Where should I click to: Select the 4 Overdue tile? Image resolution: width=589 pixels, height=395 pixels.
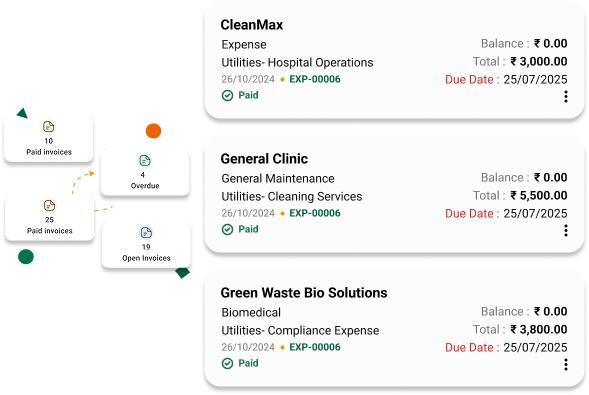[145, 172]
